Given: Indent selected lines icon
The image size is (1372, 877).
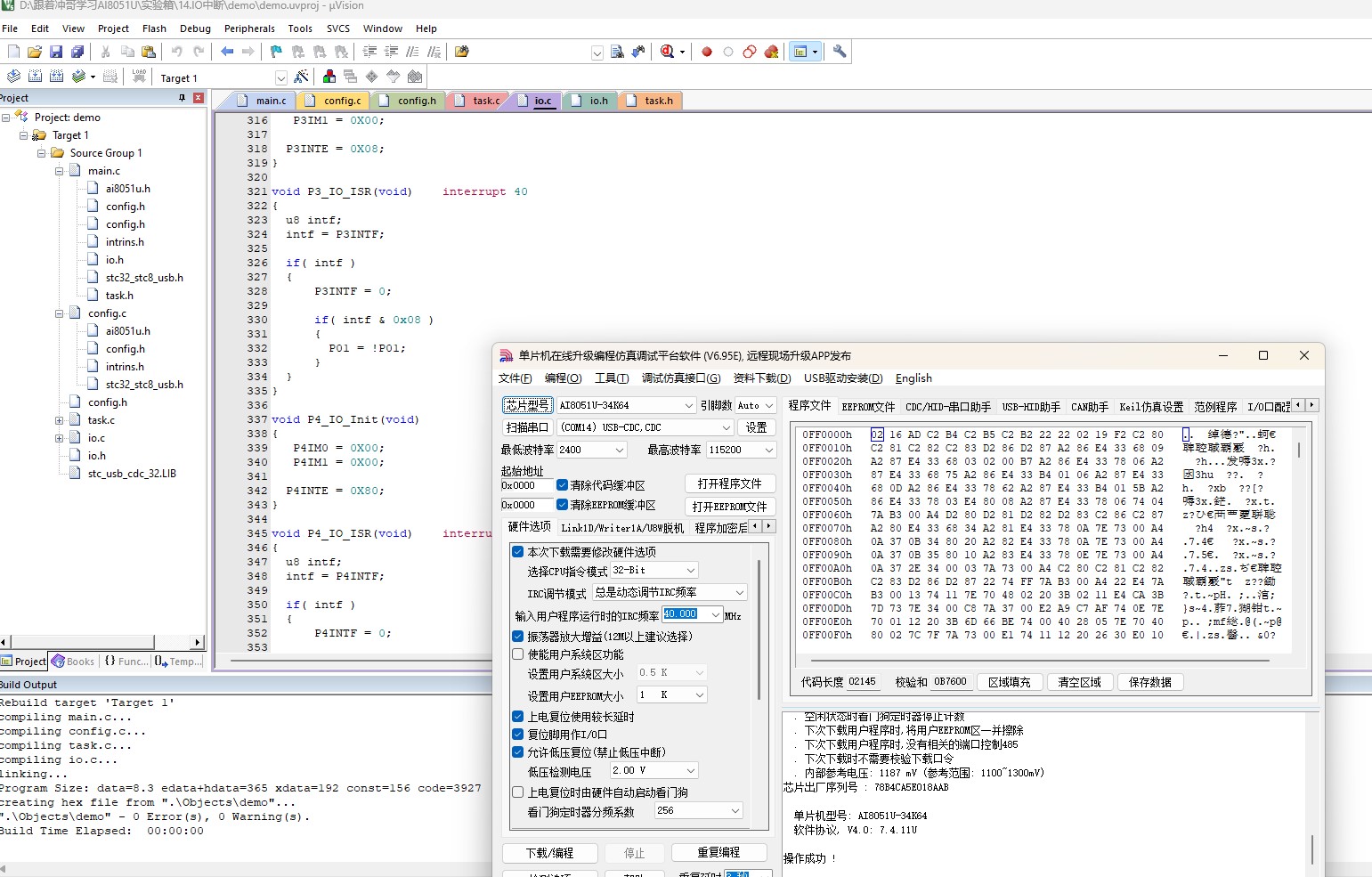Looking at the screenshot, I should pos(369,52).
